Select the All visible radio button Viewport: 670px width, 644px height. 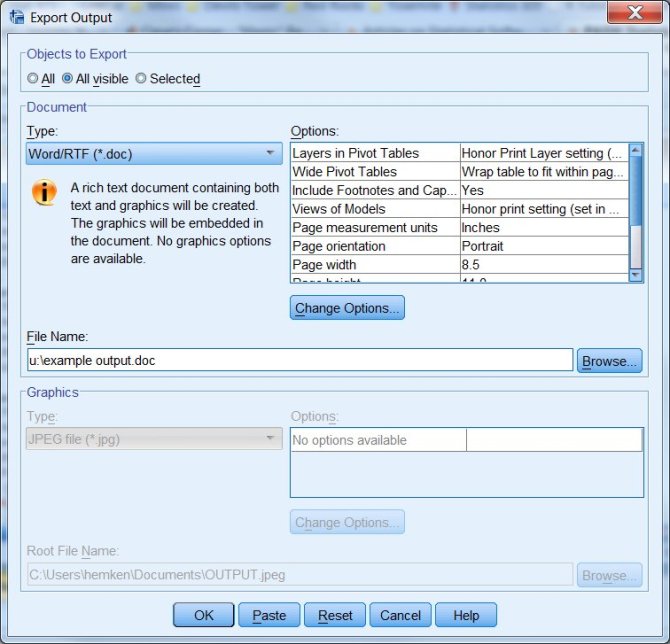pos(67,79)
